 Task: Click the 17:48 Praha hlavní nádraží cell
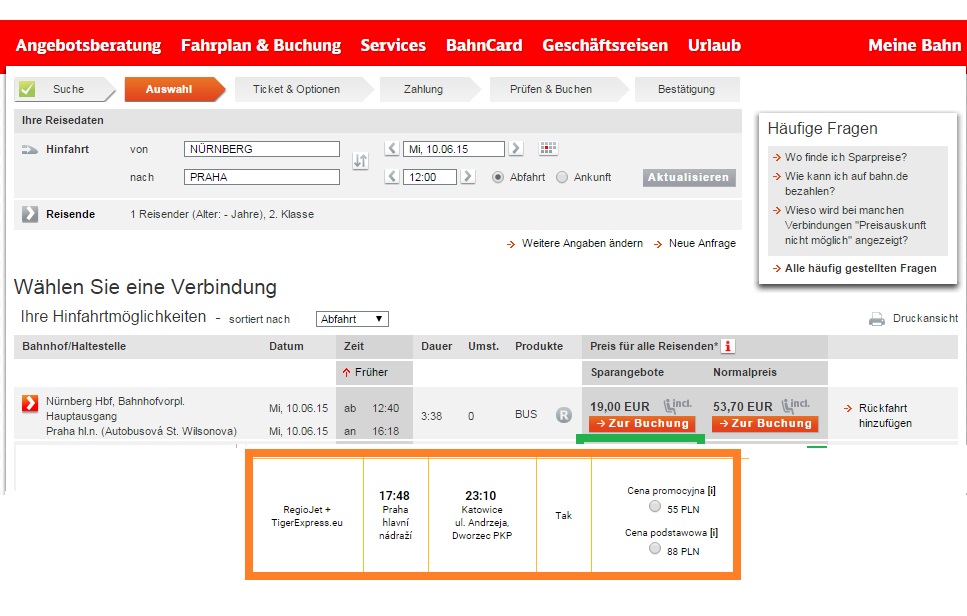395,515
